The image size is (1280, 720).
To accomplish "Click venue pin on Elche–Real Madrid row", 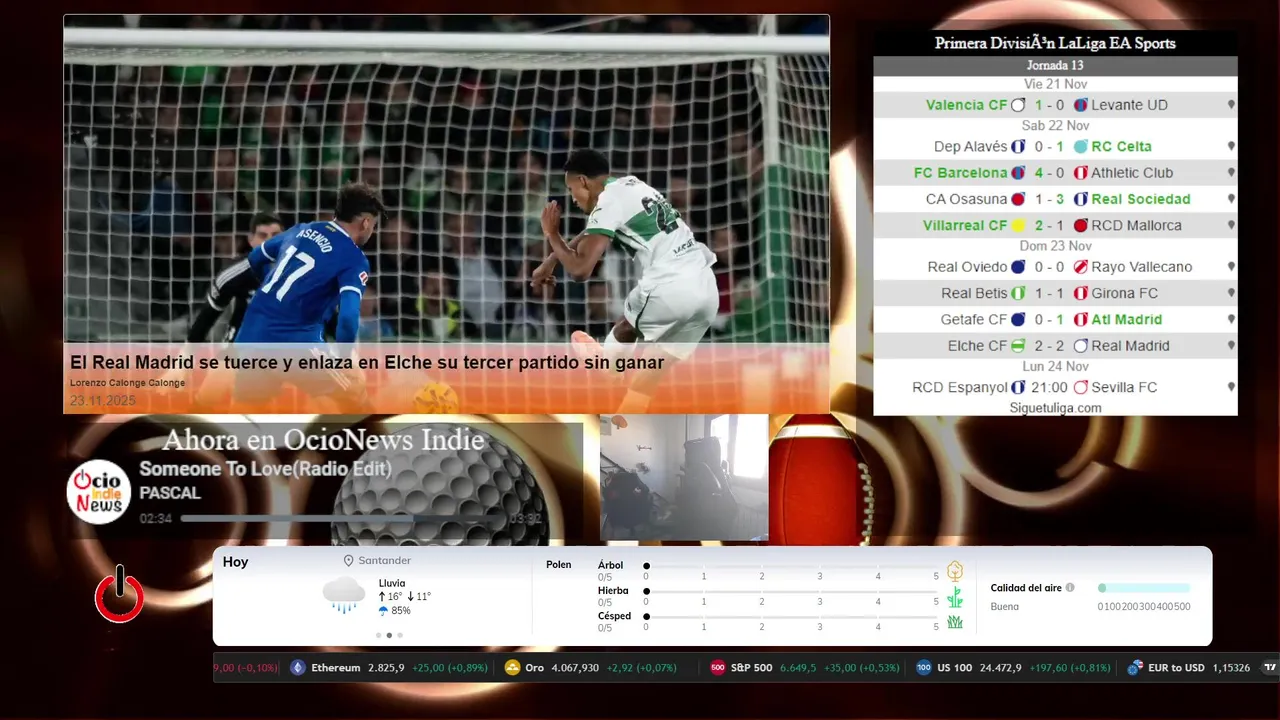I will pos(1231,346).
